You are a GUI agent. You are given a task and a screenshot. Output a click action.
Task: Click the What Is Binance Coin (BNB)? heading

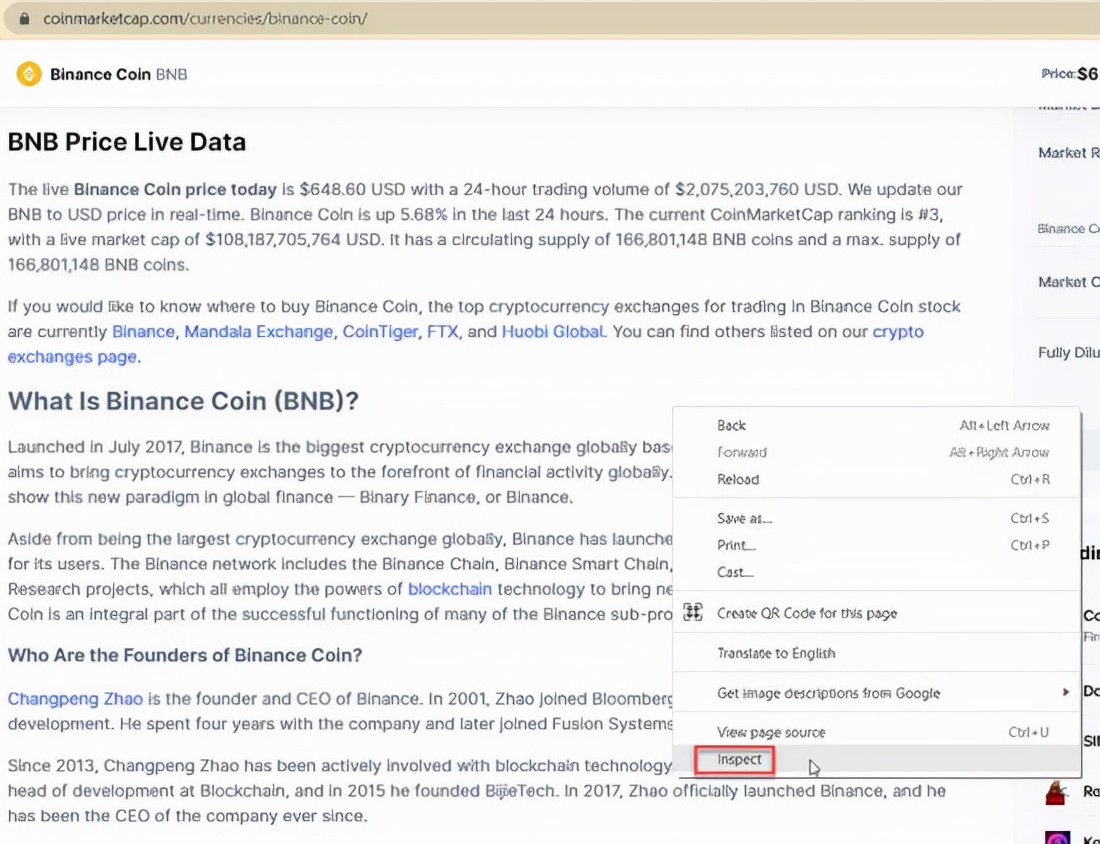(x=183, y=401)
